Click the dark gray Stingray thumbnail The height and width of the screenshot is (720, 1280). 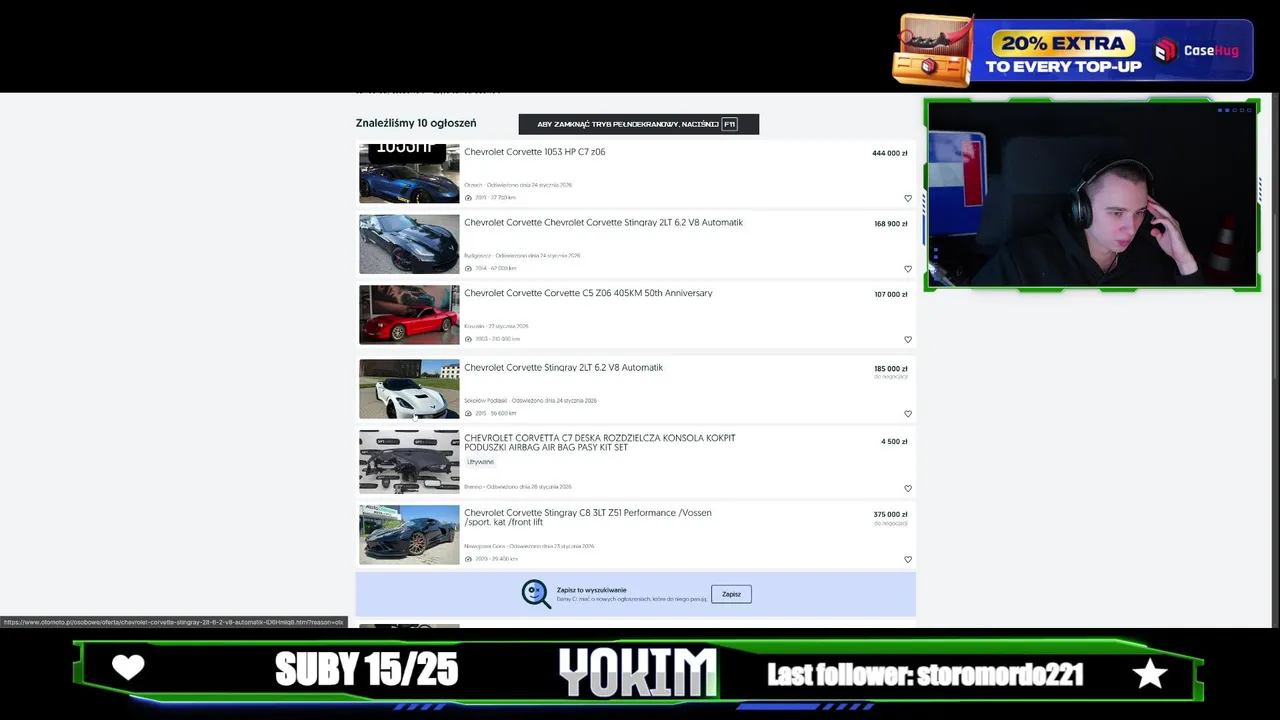coord(409,244)
